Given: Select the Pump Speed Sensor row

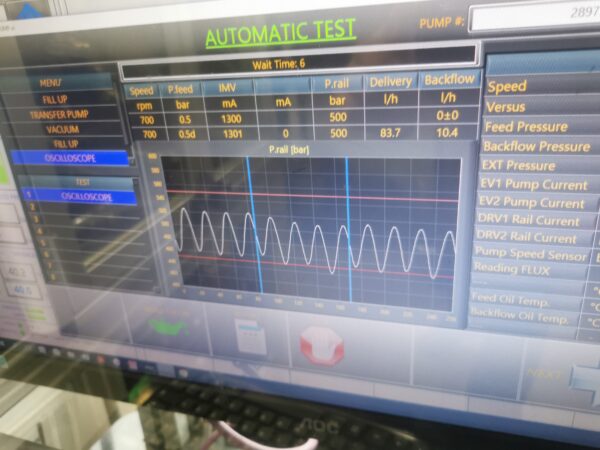Looking at the screenshot, I should (x=531, y=255).
